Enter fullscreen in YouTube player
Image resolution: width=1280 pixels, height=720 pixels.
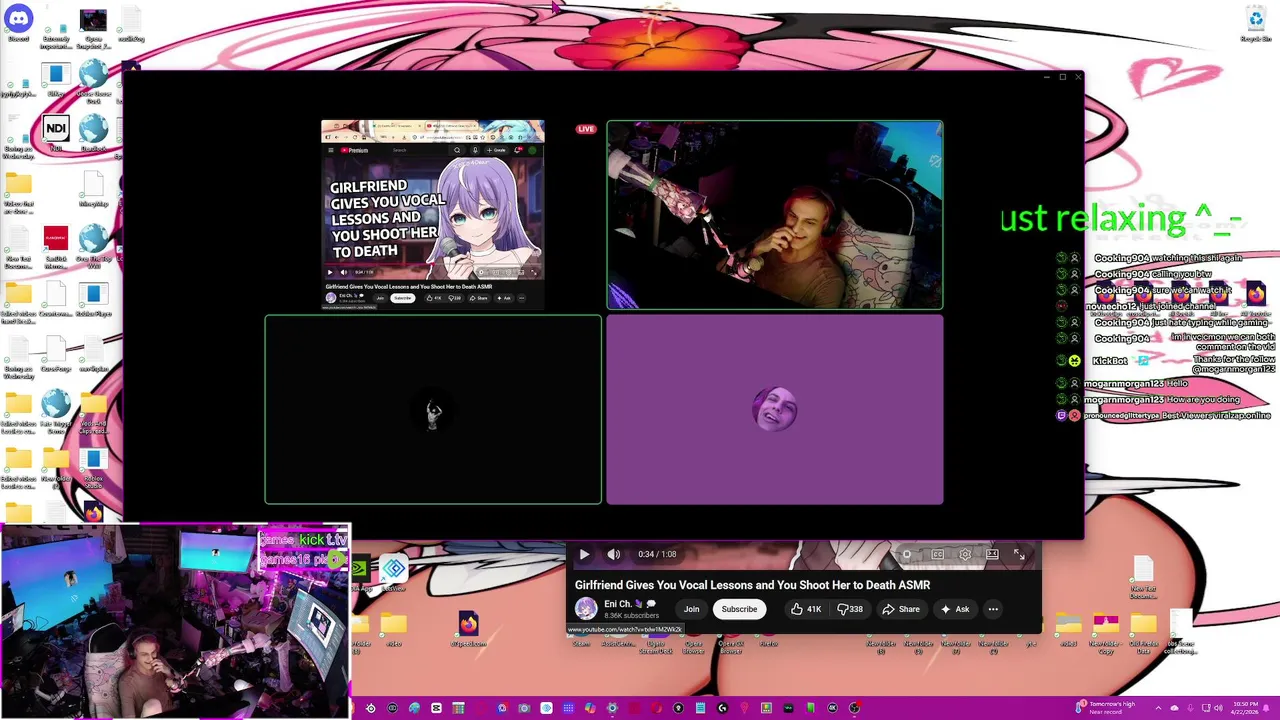coord(1019,554)
